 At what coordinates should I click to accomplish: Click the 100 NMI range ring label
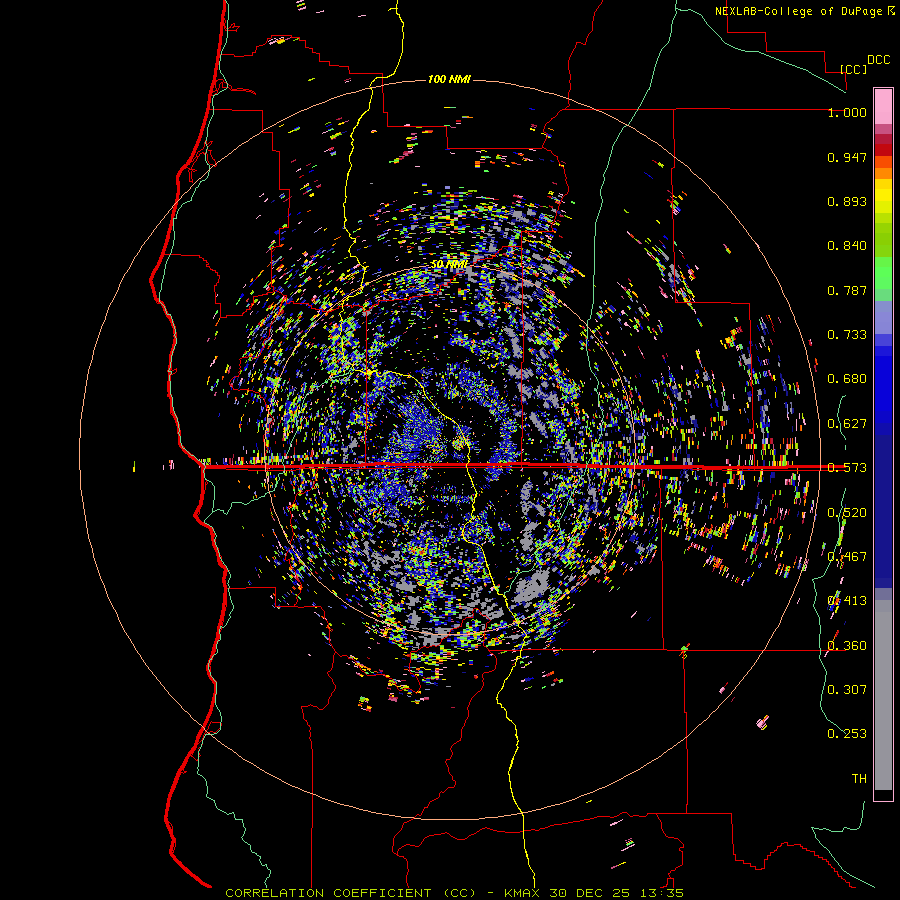pyautogui.click(x=449, y=79)
